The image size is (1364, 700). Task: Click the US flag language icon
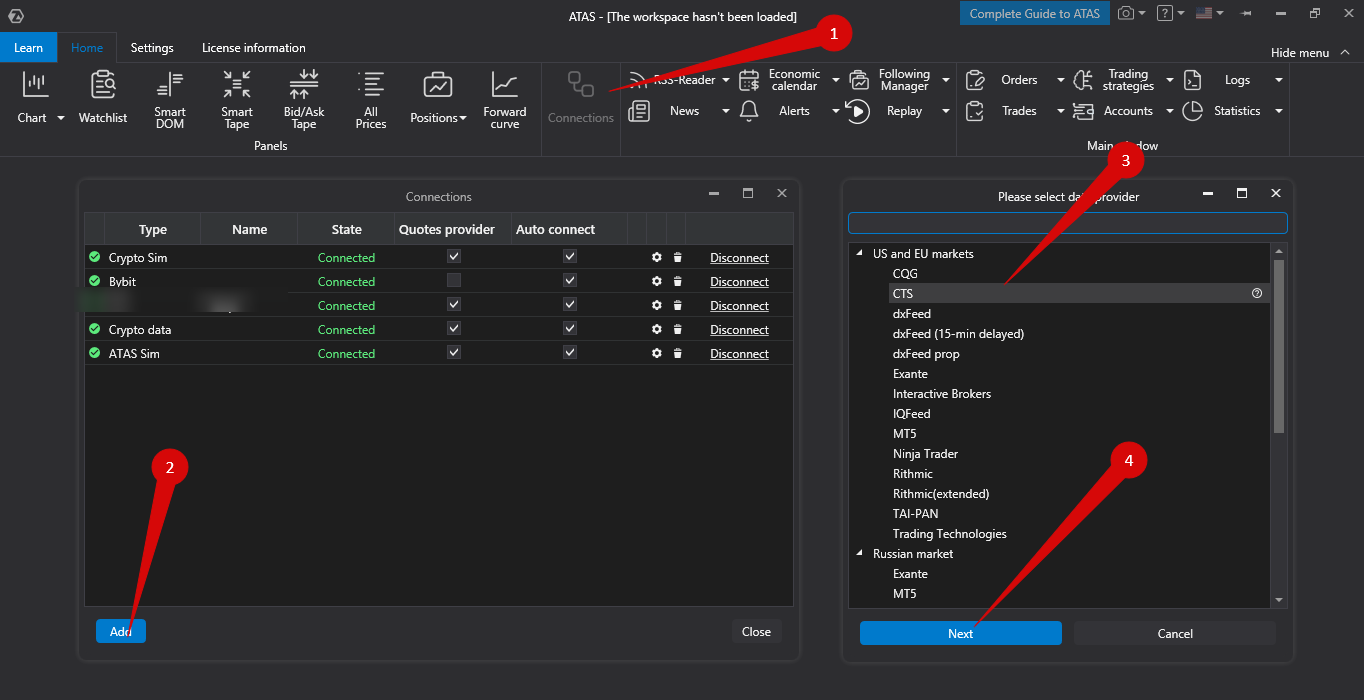click(1204, 13)
